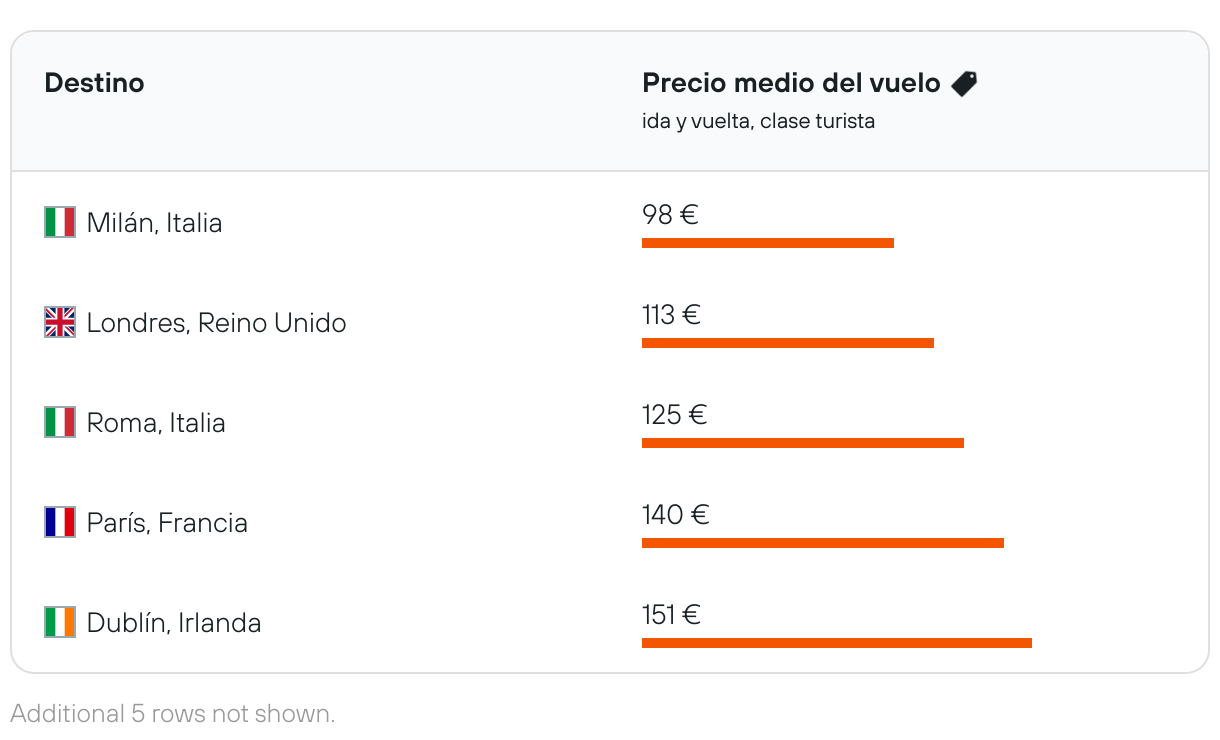This screenshot has height=740, width=1220.
Task: Click the 'Additional 5 rows not shown' note
Action: [x=172, y=714]
